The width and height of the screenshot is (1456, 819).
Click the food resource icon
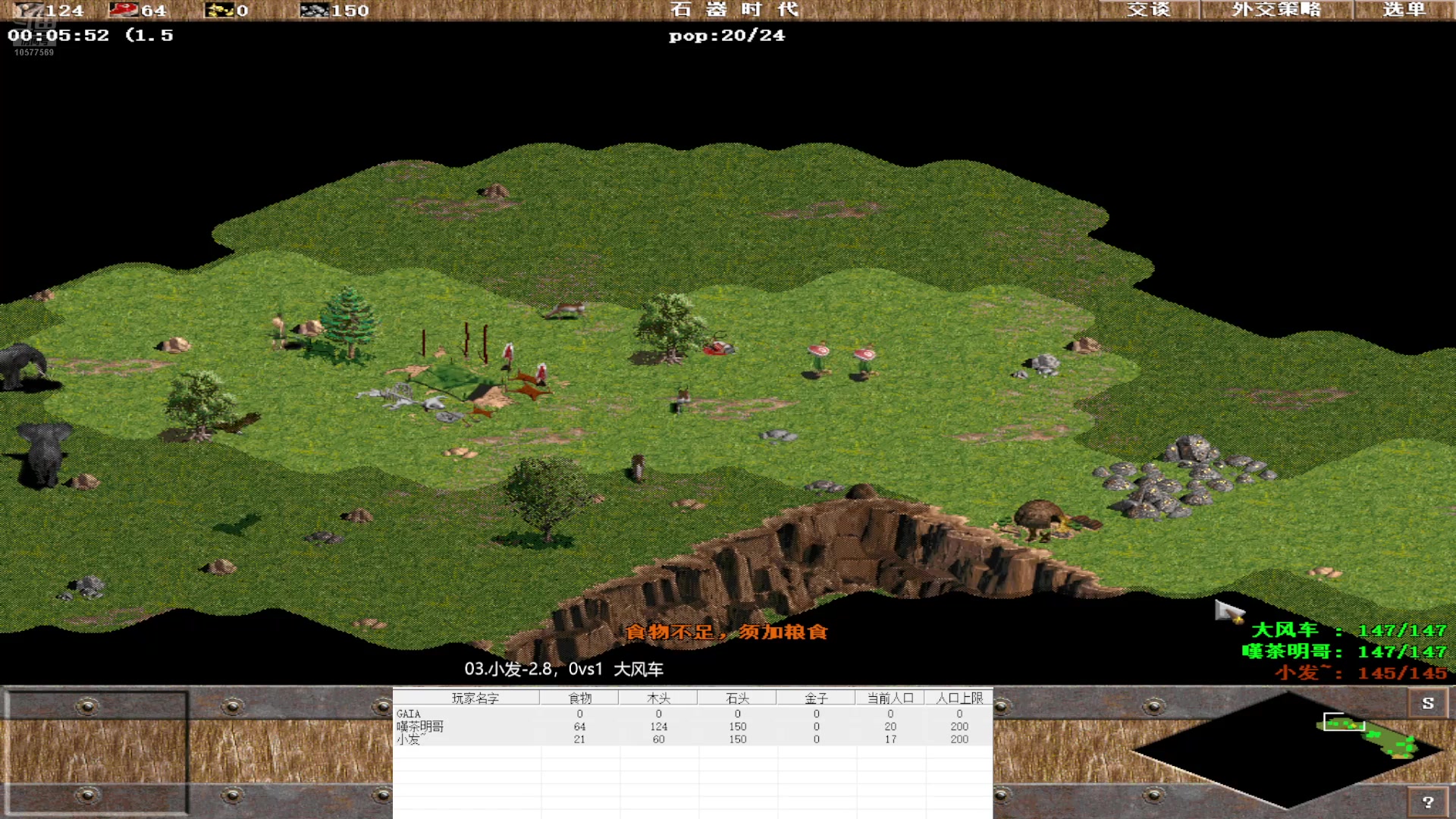point(123,10)
